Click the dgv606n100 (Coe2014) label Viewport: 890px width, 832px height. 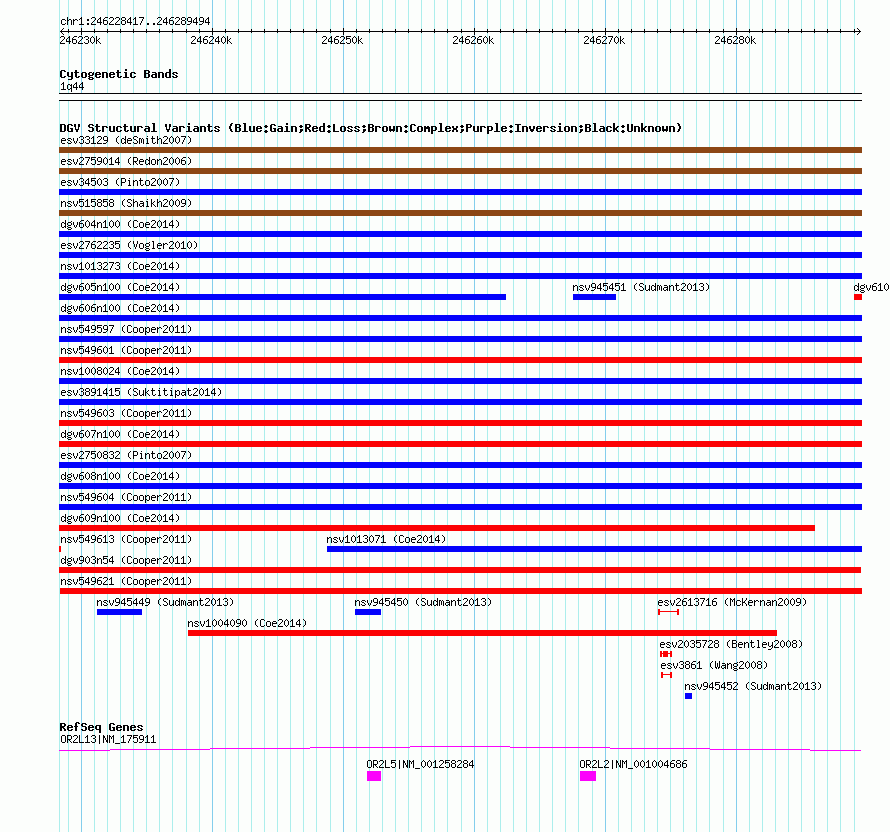(120, 308)
